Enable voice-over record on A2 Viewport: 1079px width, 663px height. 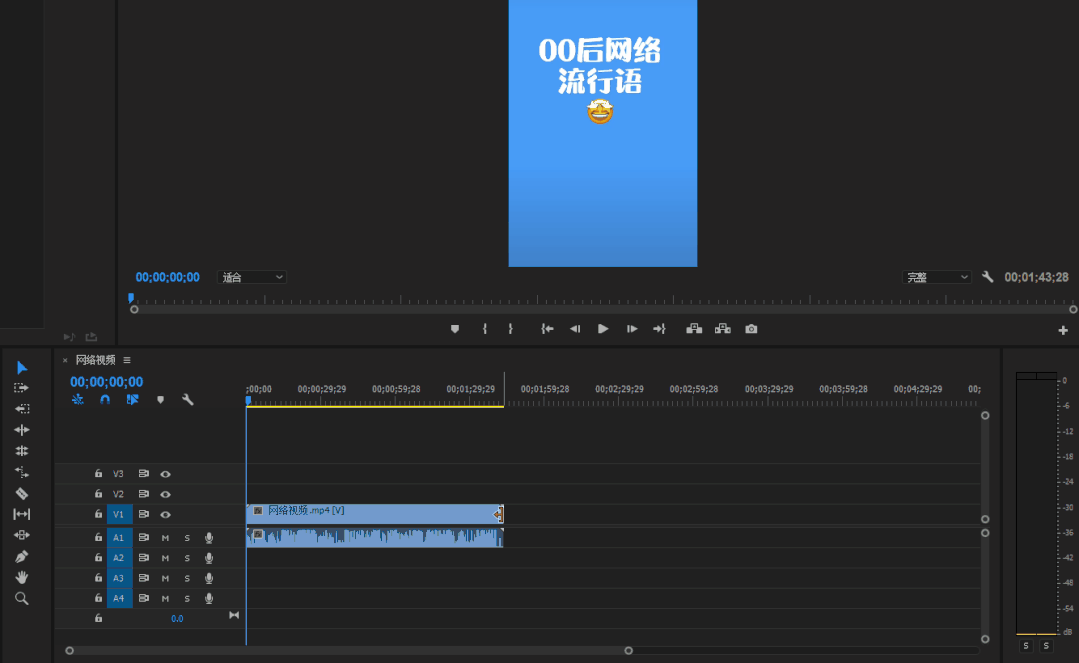click(209, 558)
